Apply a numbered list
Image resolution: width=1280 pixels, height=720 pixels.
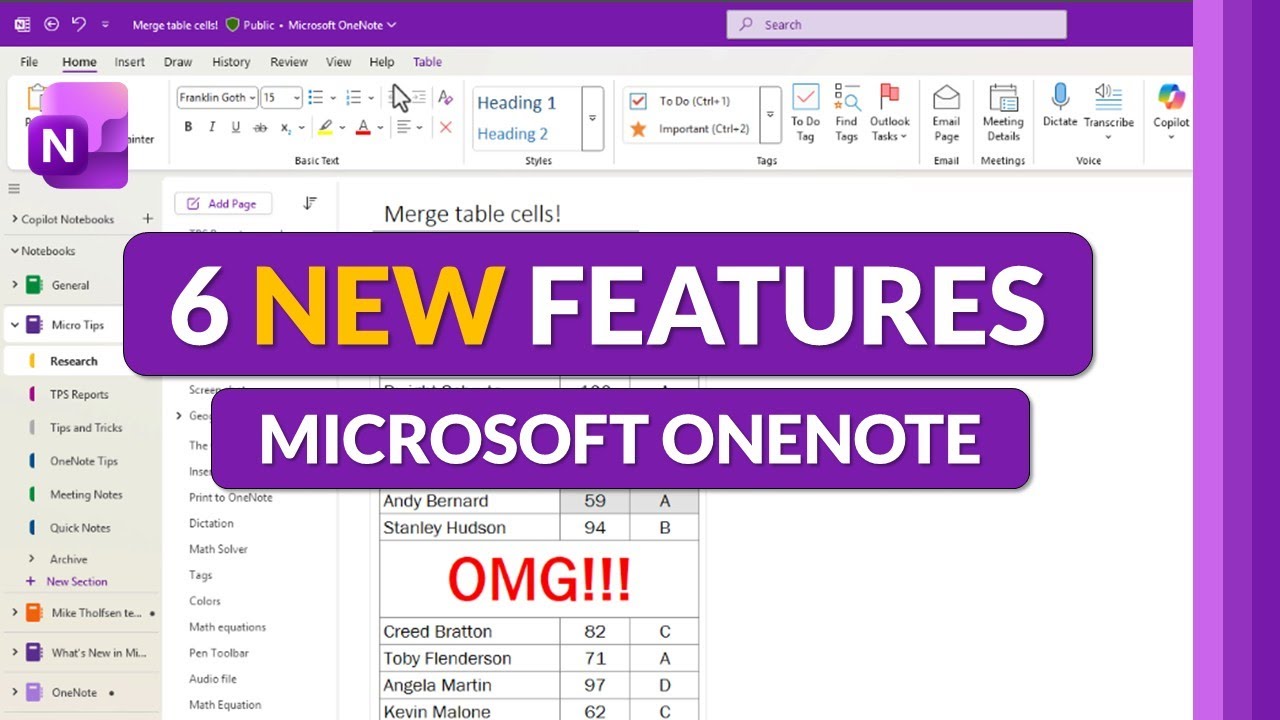(353, 97)
